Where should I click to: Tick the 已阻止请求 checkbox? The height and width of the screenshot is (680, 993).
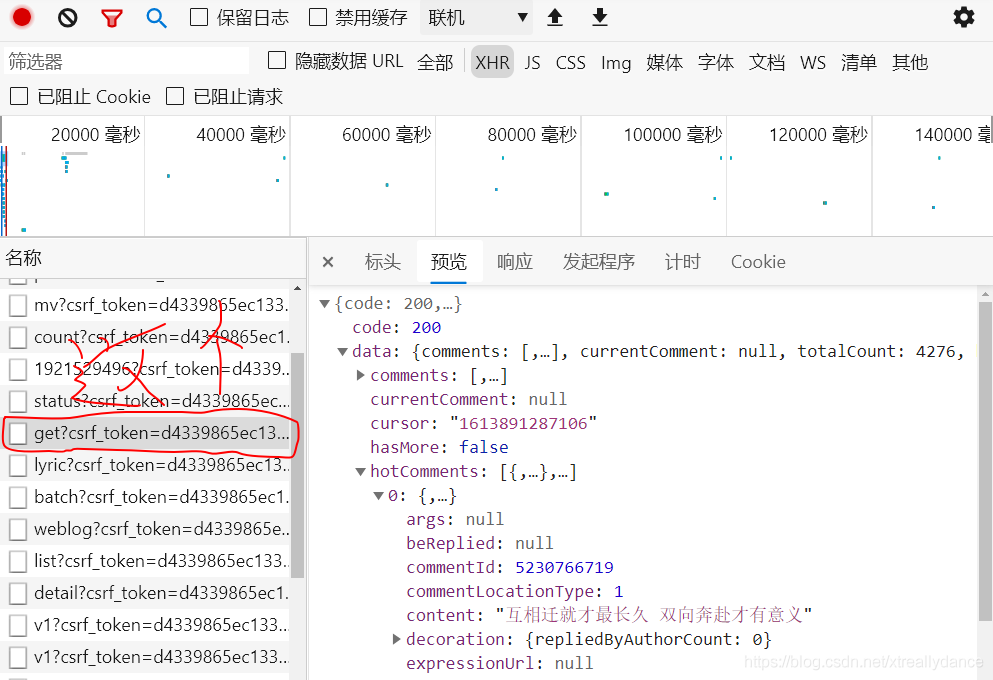click(x=175, y=96)
